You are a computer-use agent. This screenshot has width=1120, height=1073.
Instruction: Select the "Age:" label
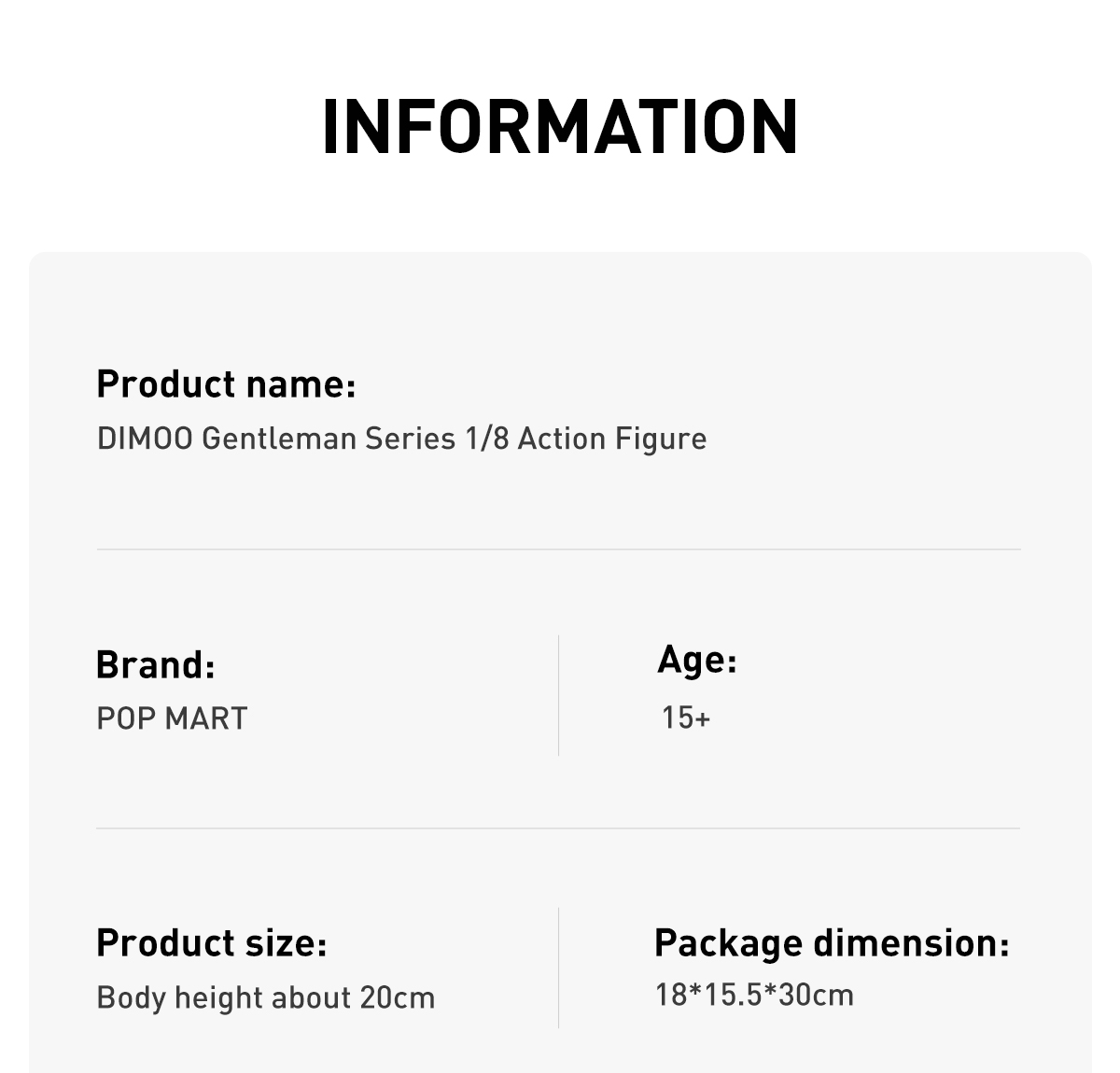[x=697, y=660]
